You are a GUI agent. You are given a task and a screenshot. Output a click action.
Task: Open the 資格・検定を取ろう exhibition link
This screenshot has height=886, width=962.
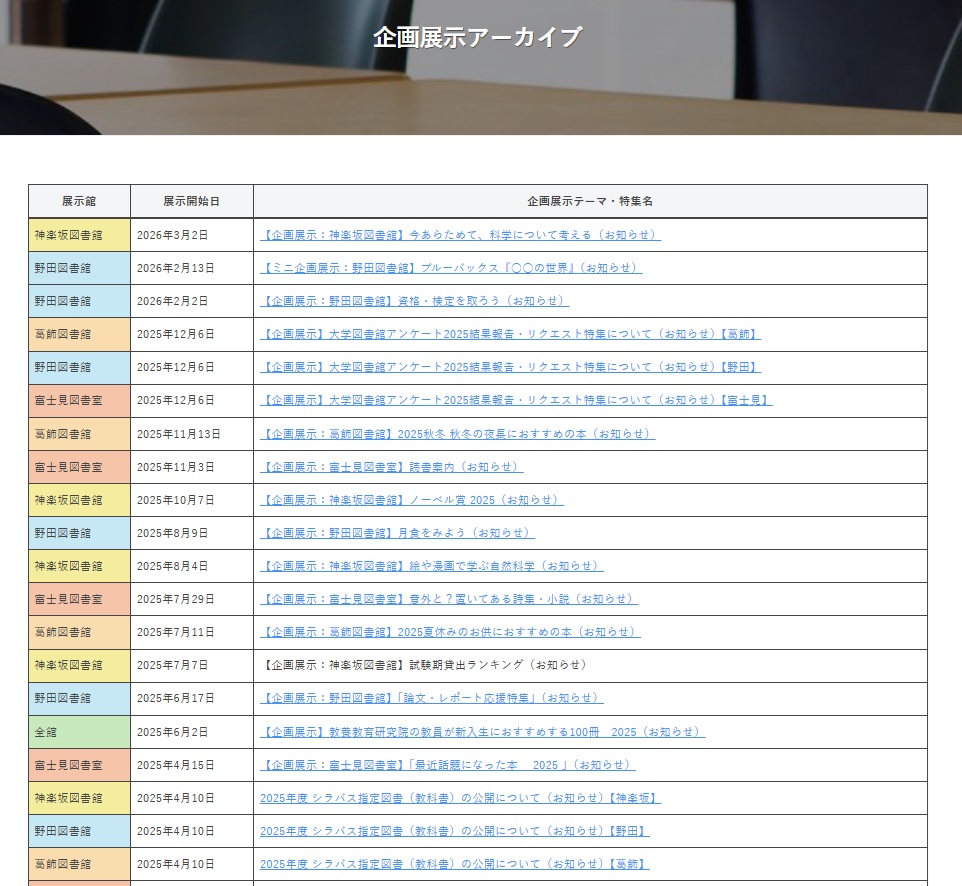(x=414, y=301)
